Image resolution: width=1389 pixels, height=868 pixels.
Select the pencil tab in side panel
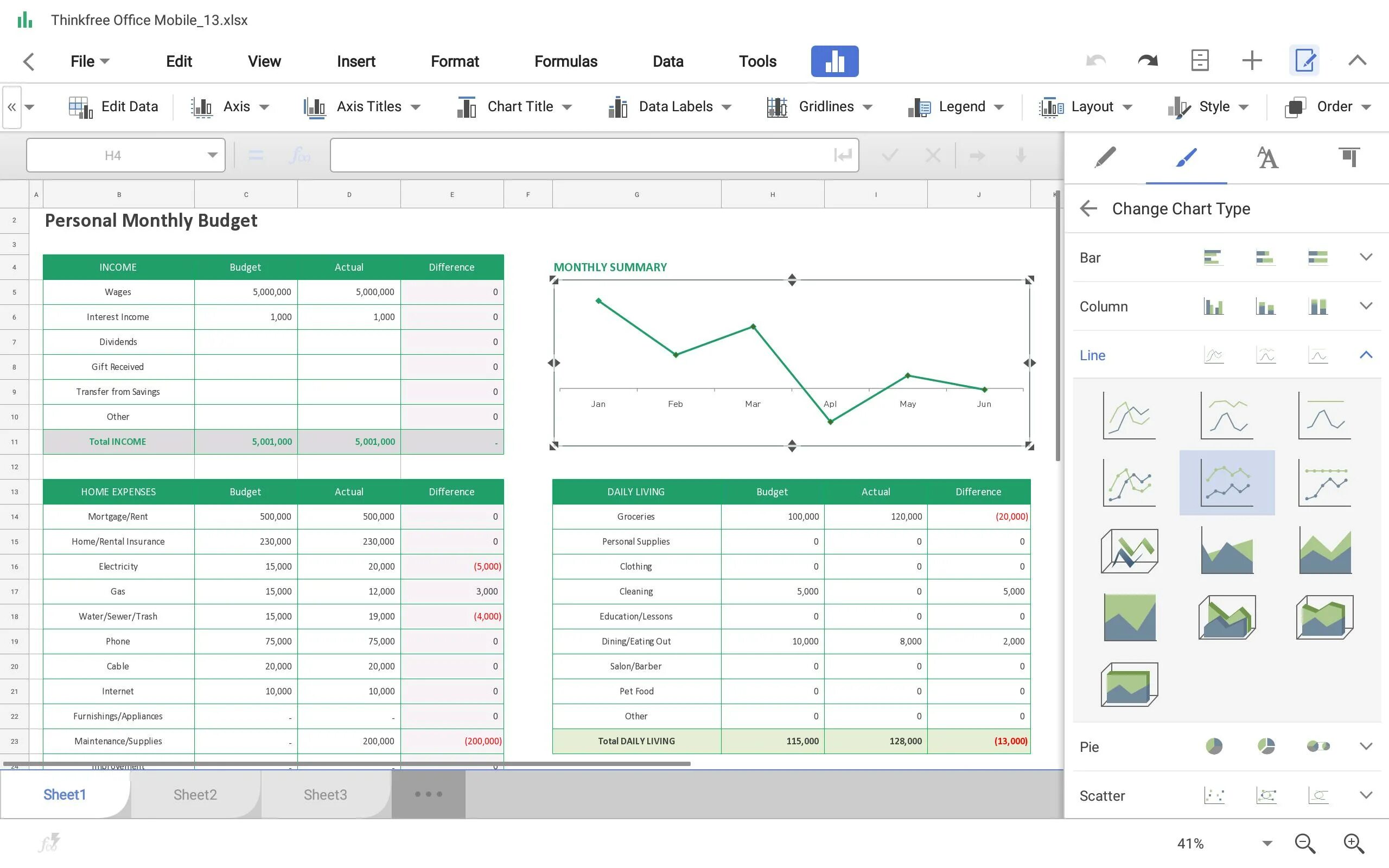click(x=1105, y=157)
